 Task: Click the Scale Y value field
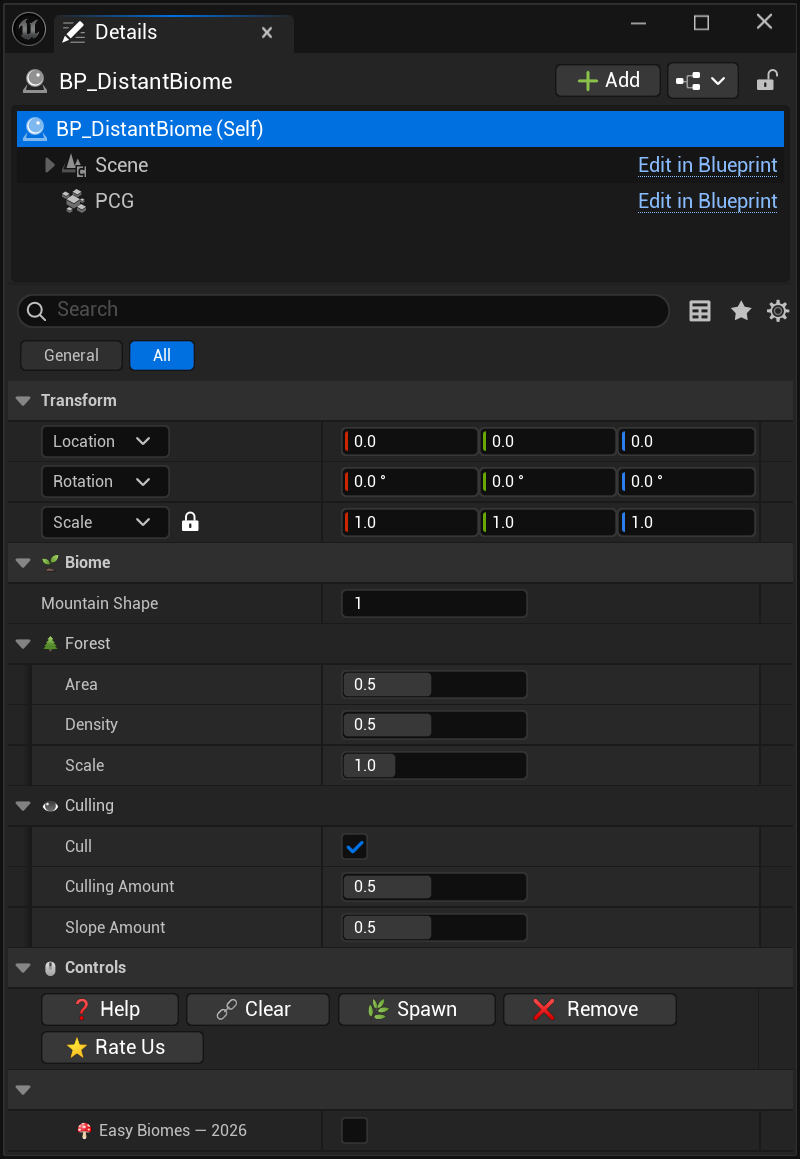(548, 523)
